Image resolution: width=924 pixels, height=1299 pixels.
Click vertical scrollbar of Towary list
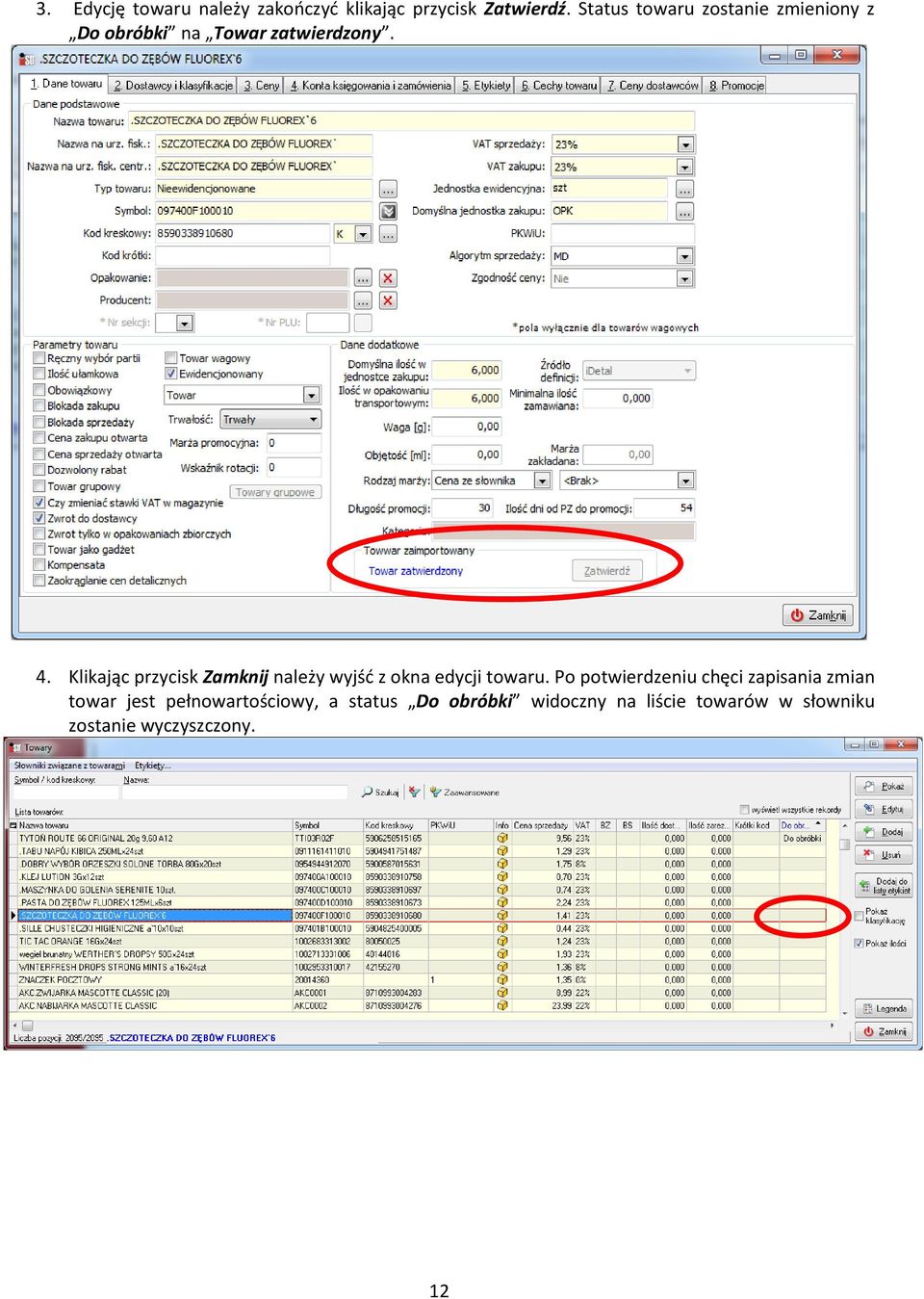coord(844,920)
